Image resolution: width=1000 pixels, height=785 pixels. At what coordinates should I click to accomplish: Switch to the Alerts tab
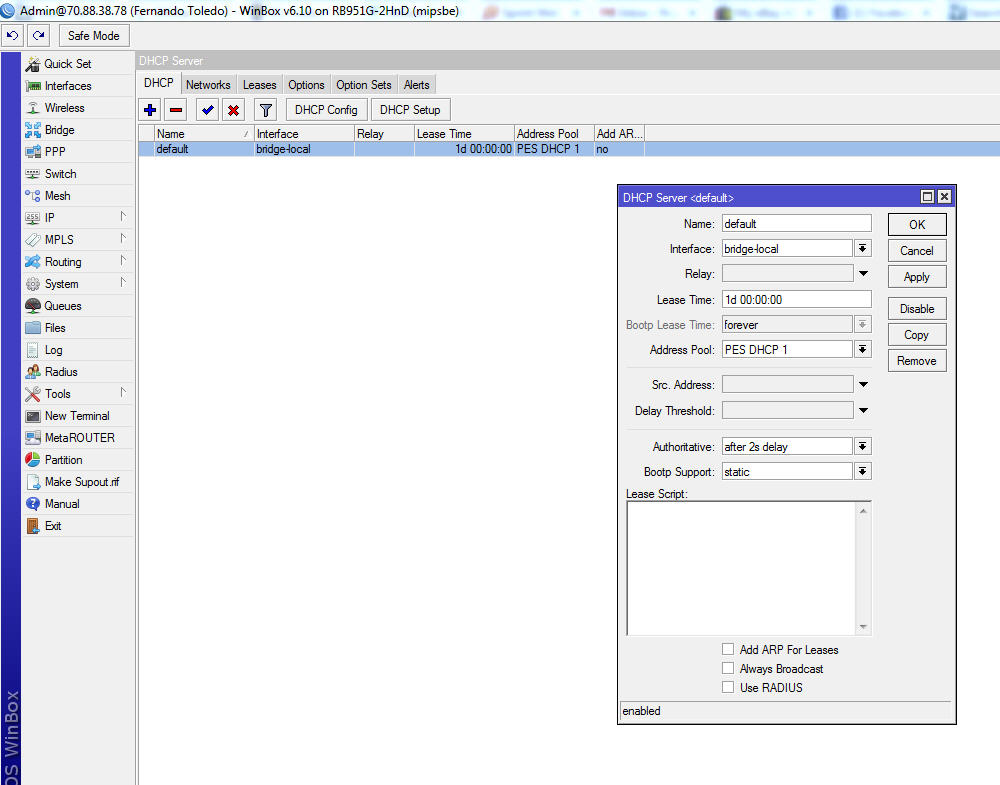416,85
